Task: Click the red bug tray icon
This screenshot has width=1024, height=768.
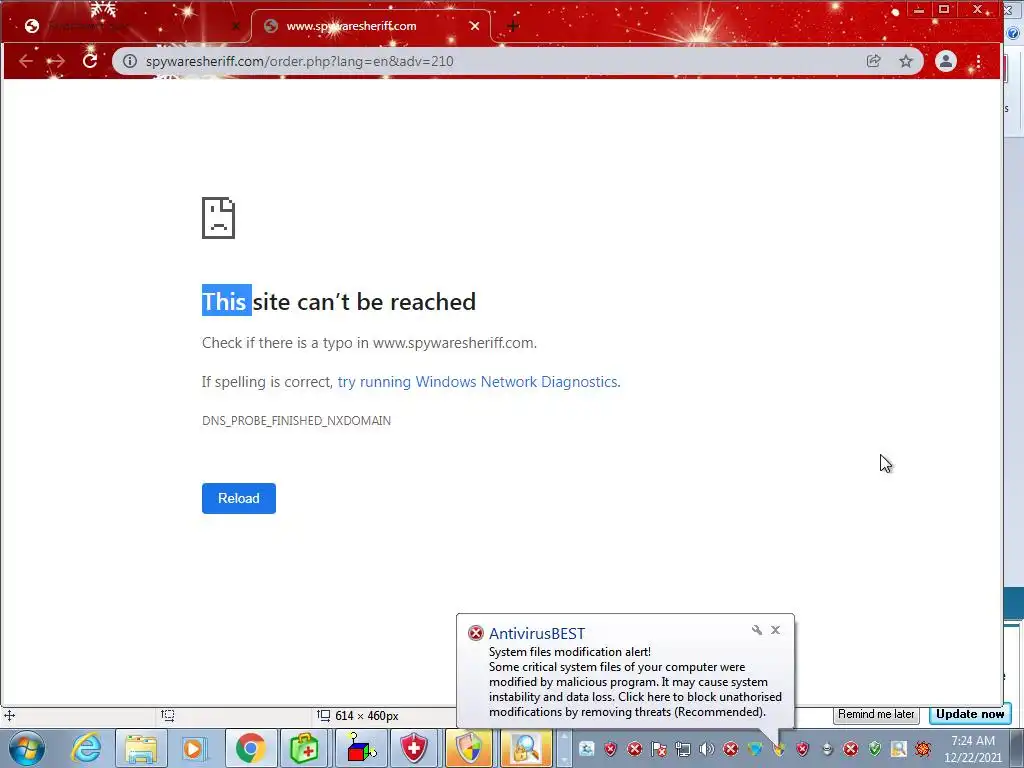Action: tap(923, 749)
